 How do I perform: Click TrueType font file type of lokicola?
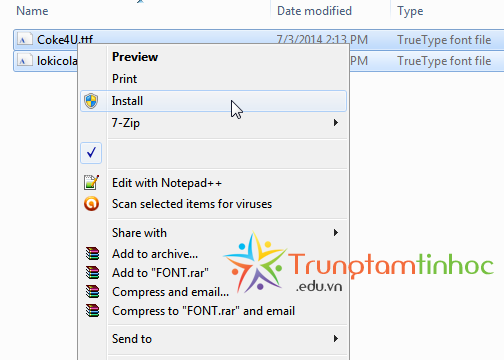click(x=444, y=61)
